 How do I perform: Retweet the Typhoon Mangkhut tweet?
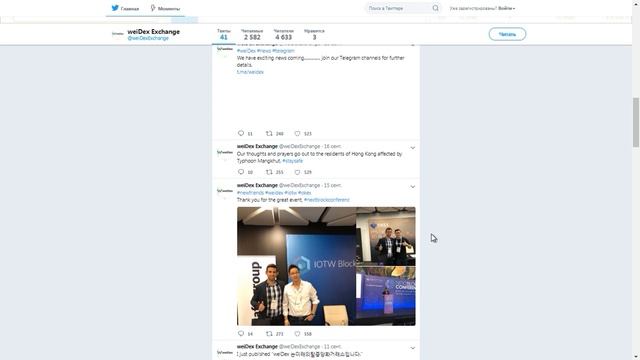click(x=269, y=172)
